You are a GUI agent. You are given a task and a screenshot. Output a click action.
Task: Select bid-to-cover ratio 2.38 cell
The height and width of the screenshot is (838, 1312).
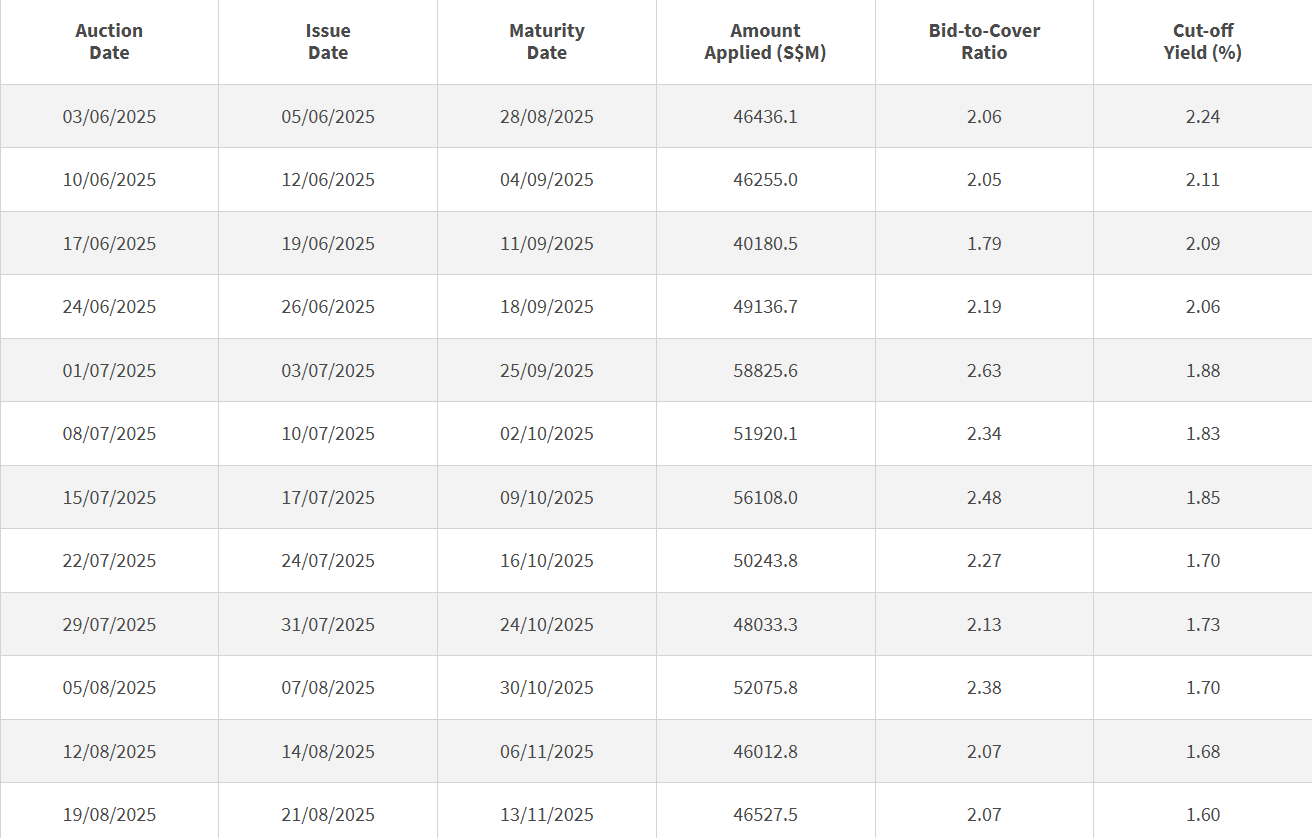coord(984,688)
